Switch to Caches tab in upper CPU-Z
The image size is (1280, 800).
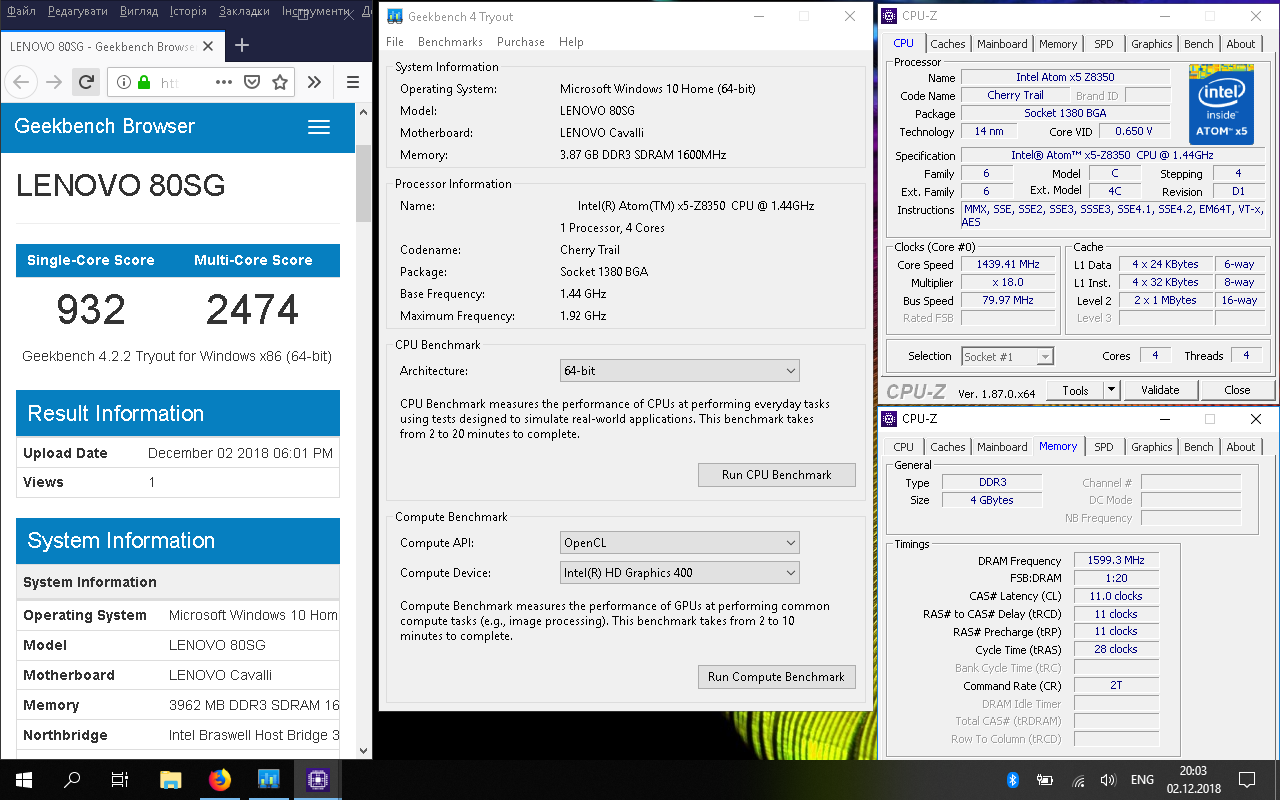[x=948, y=44]
